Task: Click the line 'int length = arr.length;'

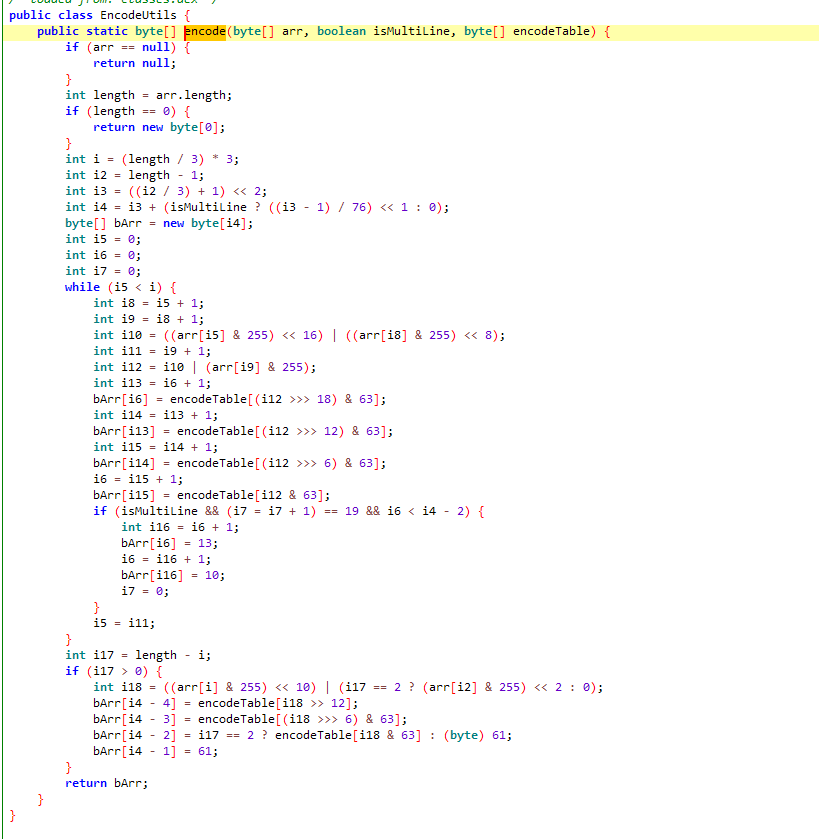Action: click(149, 95)
